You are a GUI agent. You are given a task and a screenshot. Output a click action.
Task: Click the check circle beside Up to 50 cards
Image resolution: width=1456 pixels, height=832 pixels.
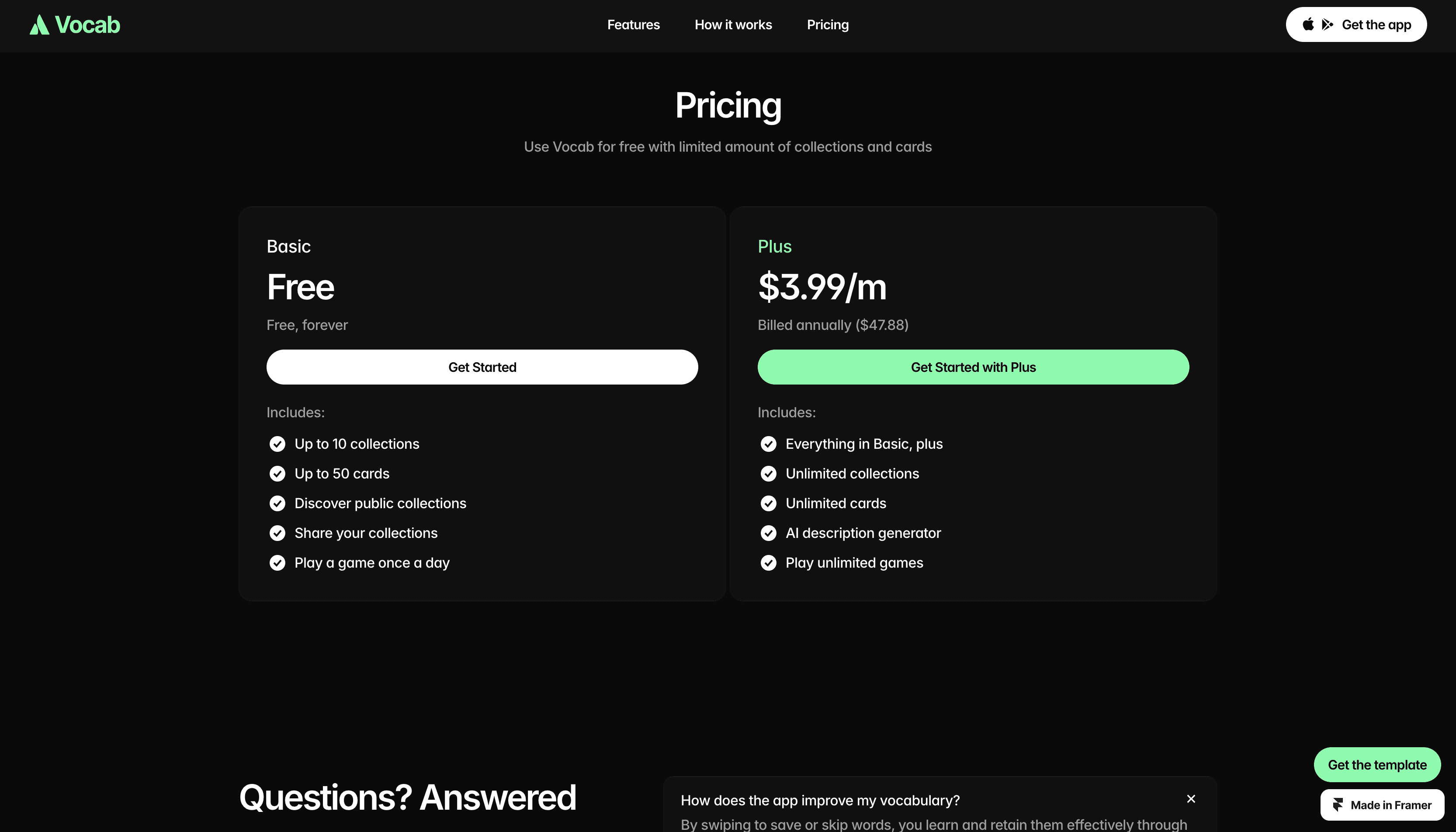277,474
